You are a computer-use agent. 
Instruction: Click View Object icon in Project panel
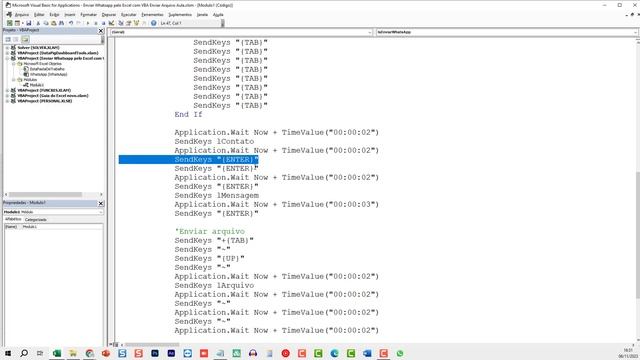[16, 39]
